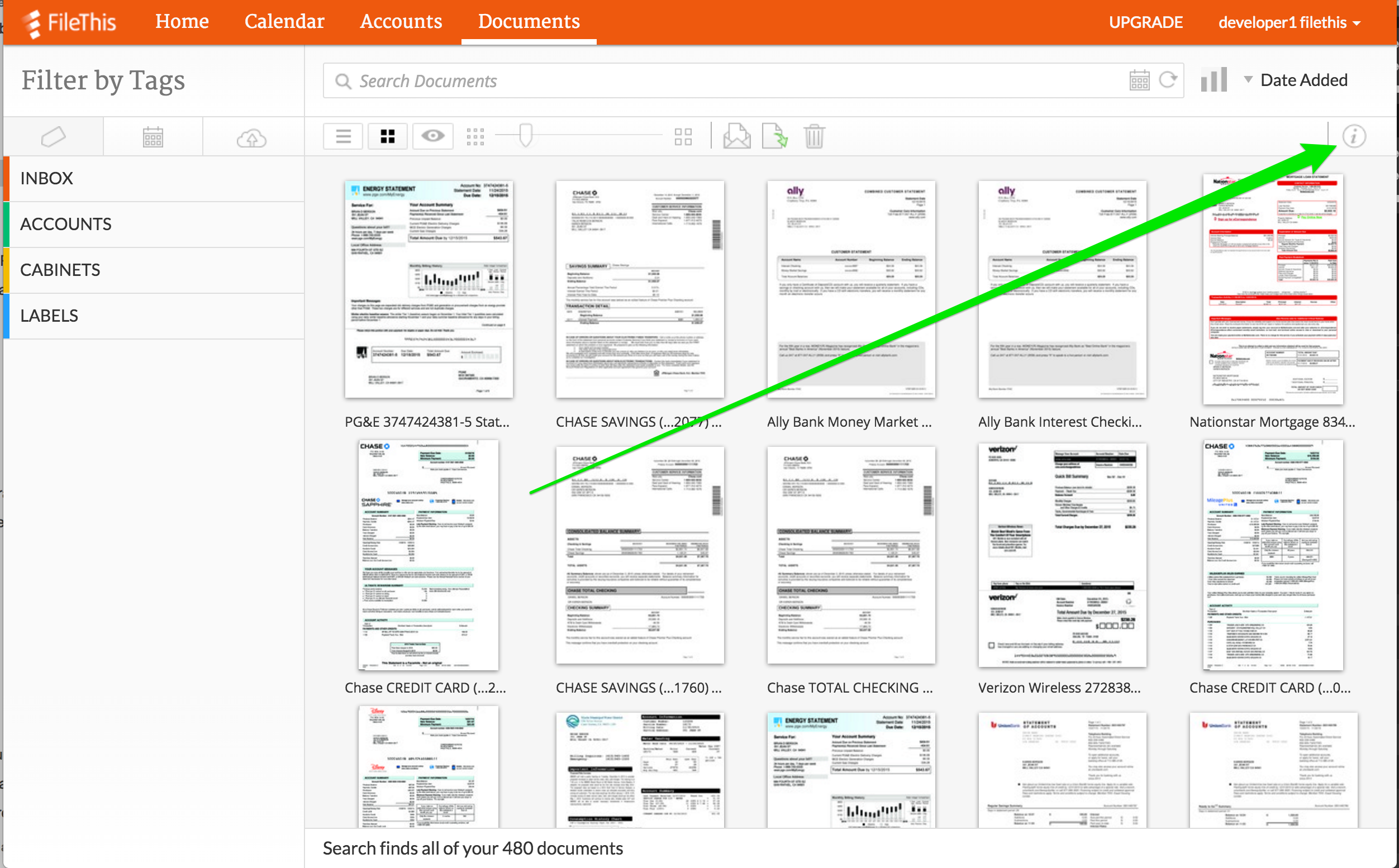Select the PG&E 3747424381-5 statement thumbnail
The height and width of the screenshot is (868, 1399).
[x=429, y=289]
